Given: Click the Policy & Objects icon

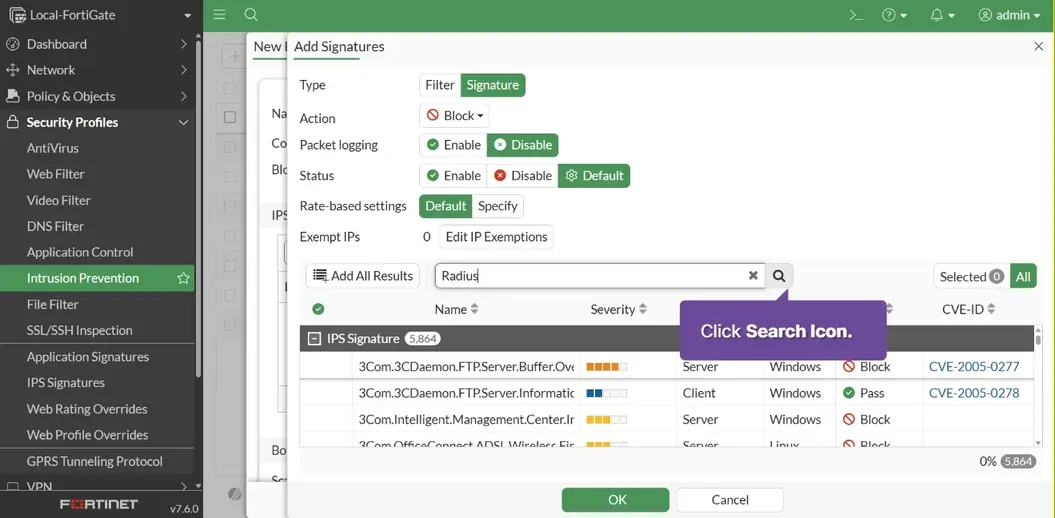Looking at the screenshot, I should pos(12,96).
